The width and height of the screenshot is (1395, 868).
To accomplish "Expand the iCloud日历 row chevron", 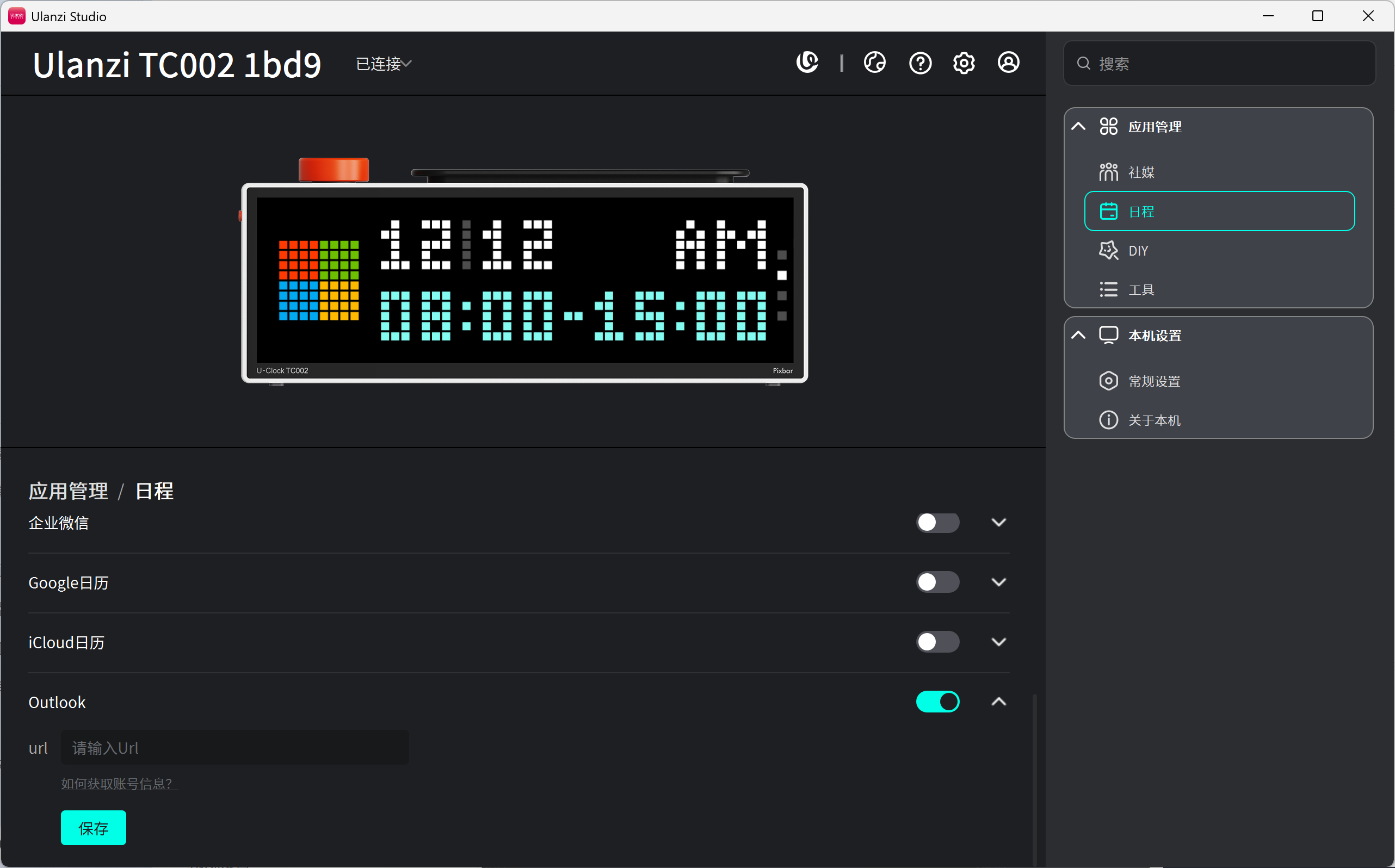I will coord(999,642).
